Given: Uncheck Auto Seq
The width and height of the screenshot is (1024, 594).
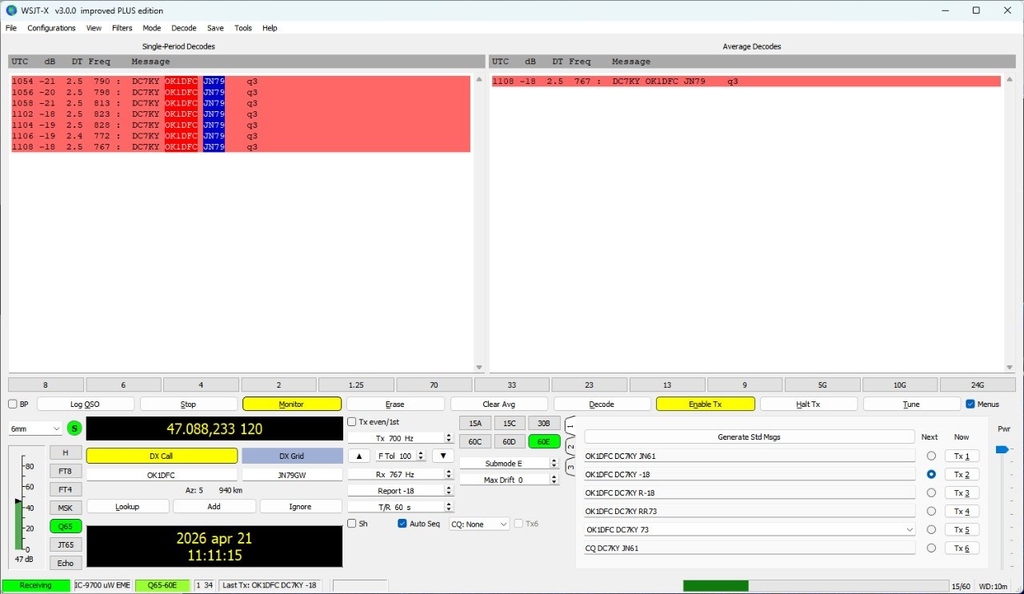Looking at the screenshot, I should [x=402, y=524].
